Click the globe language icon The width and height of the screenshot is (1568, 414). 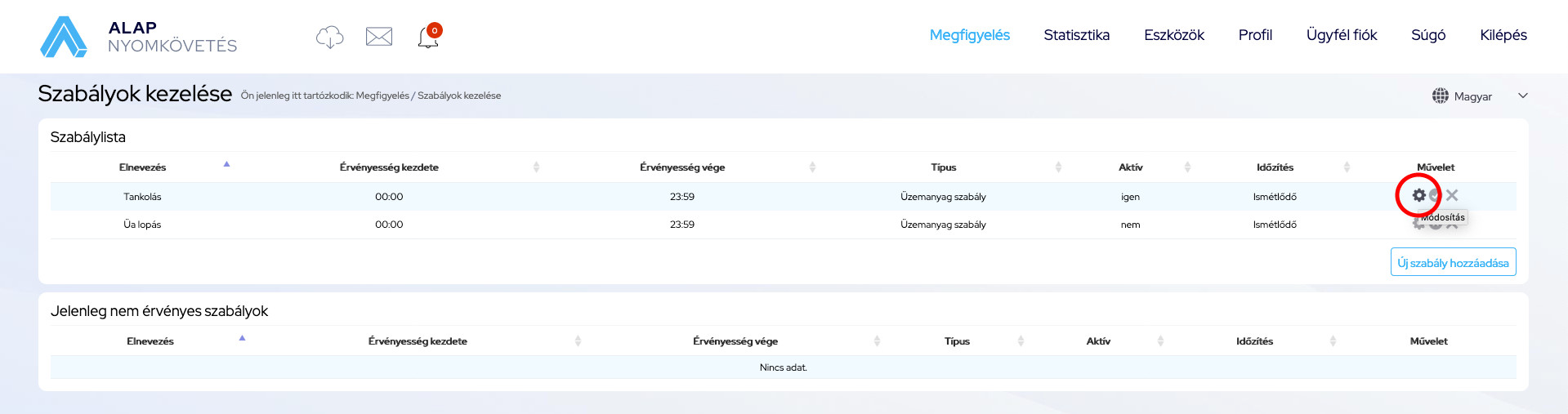[1440, 96]
